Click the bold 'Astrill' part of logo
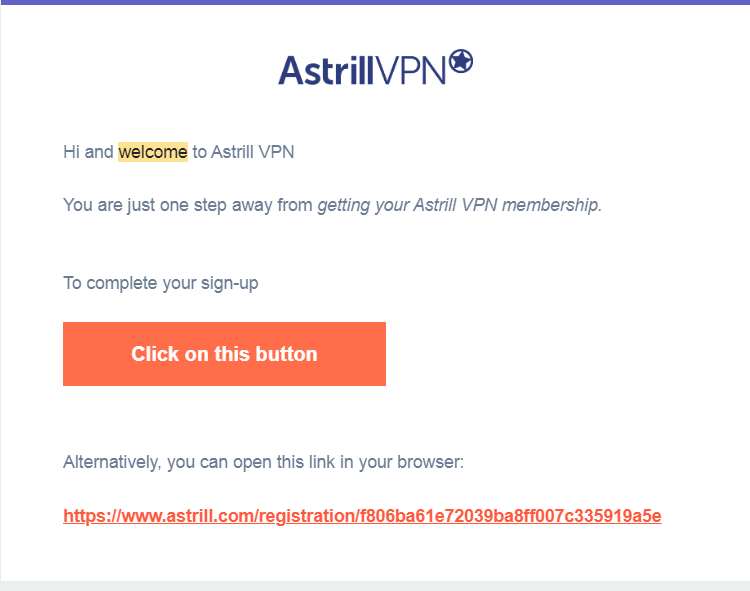The image size is (750, 591). pos(326,70)
